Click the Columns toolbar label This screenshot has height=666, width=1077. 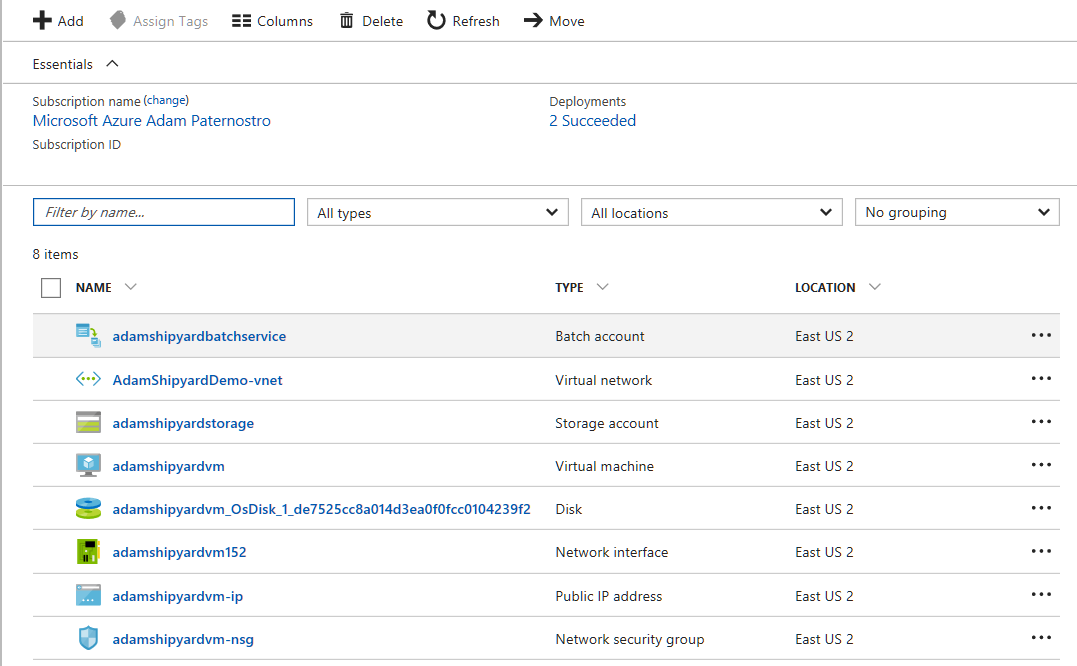click(284, 21)
